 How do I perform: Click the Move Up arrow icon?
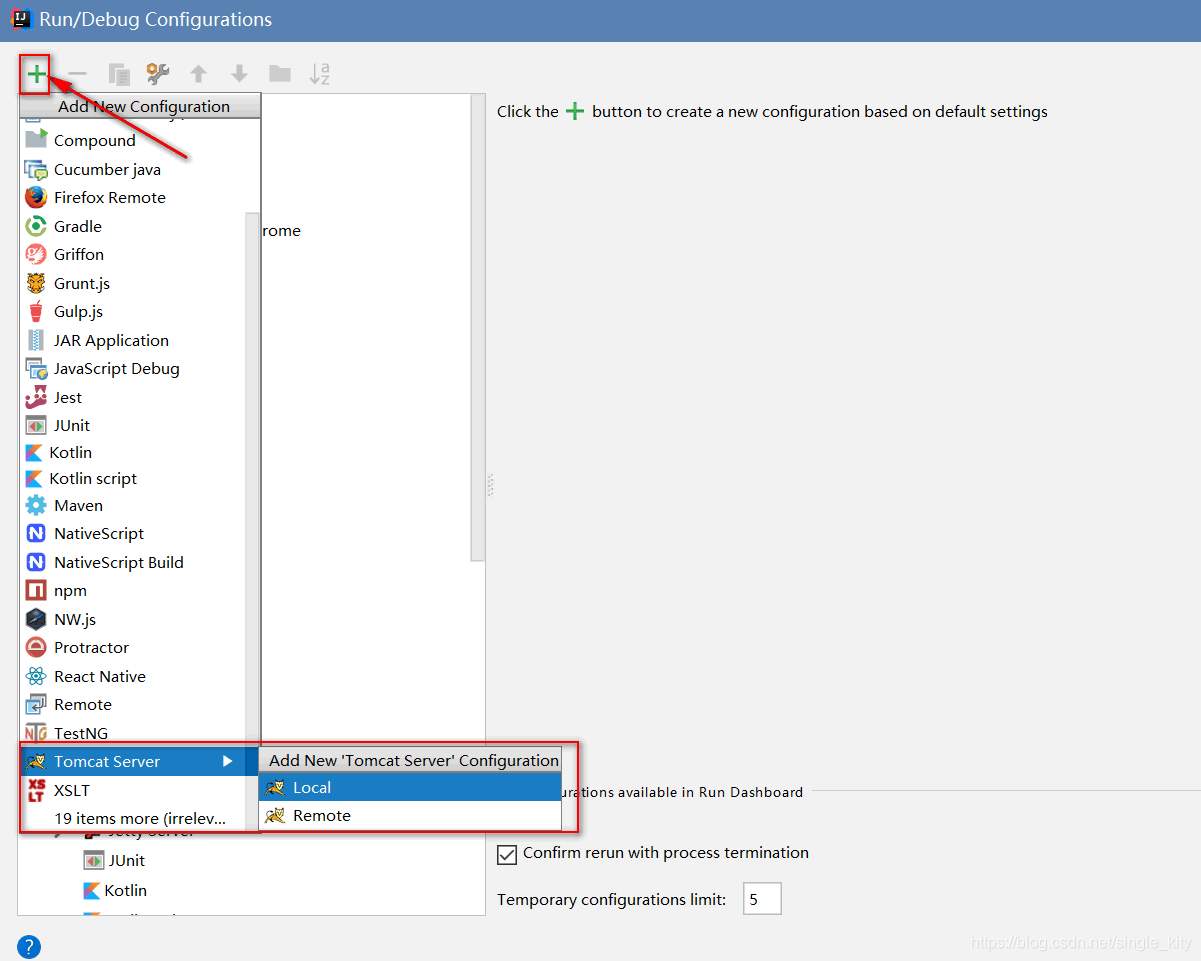point(199,74)
